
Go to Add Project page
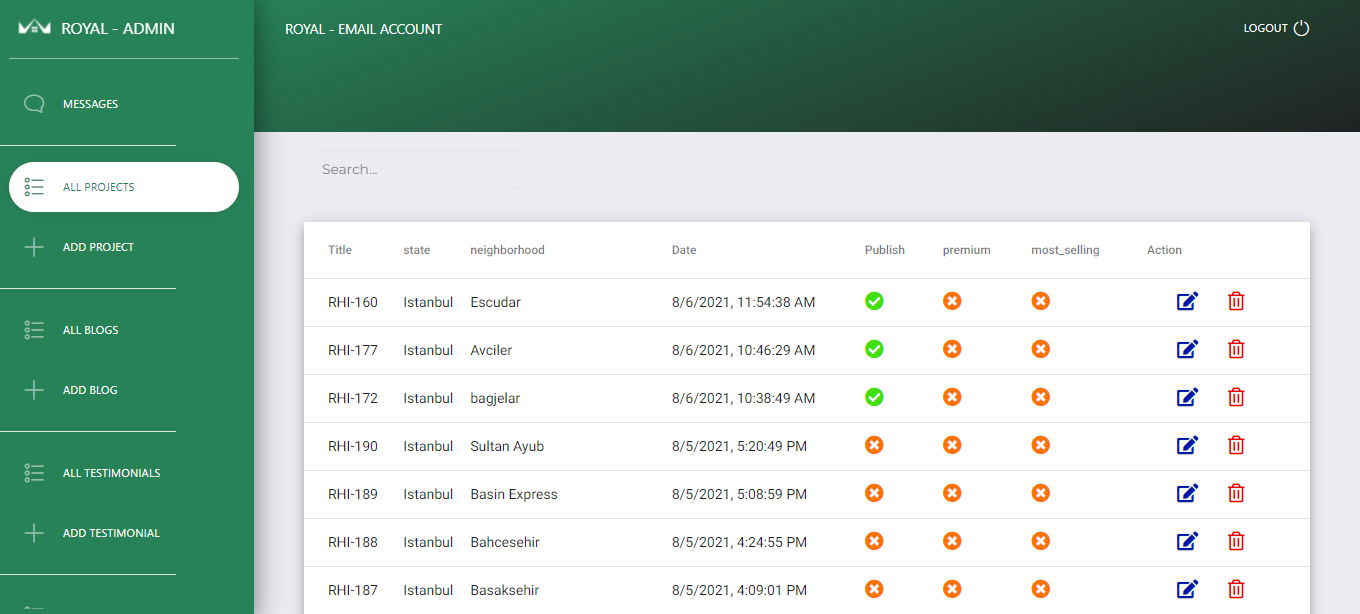[x=98, y=247]
